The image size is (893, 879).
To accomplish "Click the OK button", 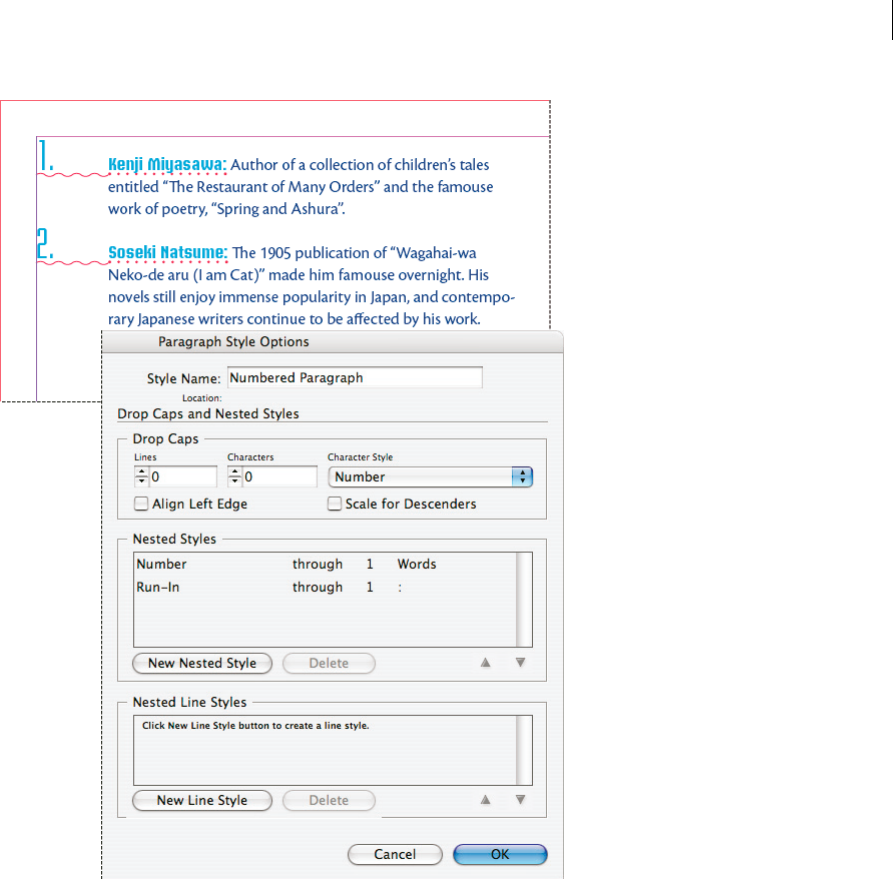I will click(x=500, y=854).
